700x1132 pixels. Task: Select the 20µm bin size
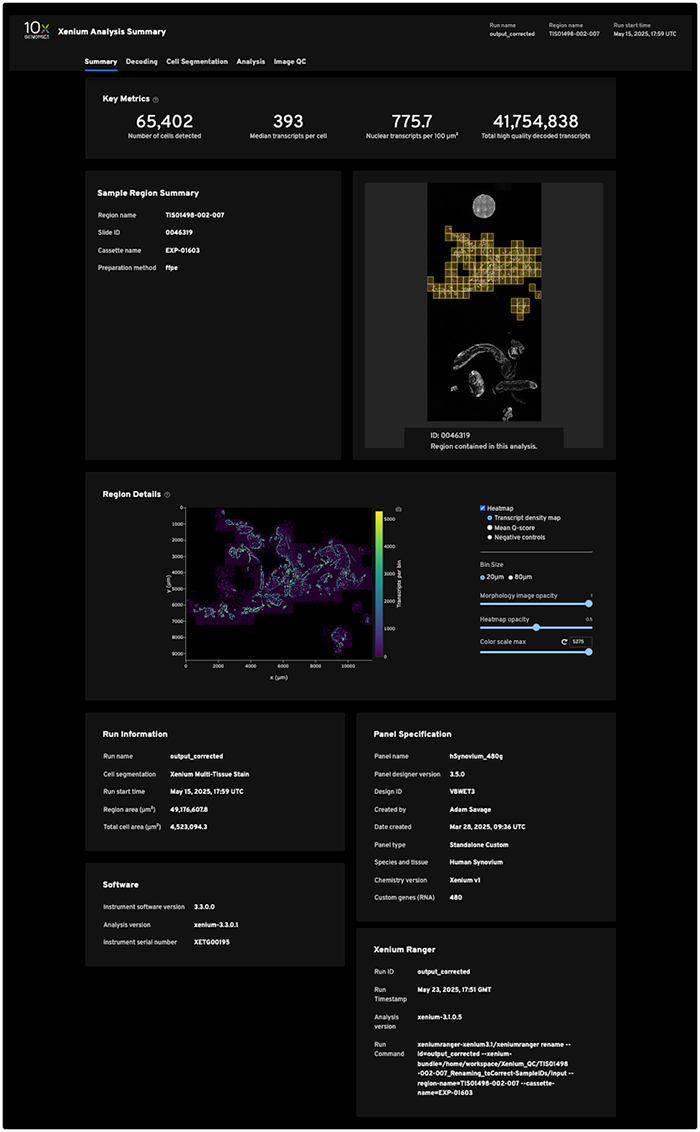point(483,577)
